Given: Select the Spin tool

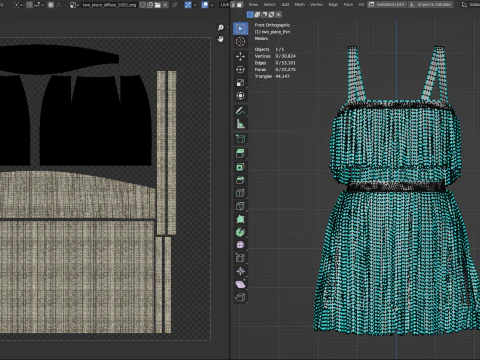Looking at the screenshot, I should click(x=240, y=232).
